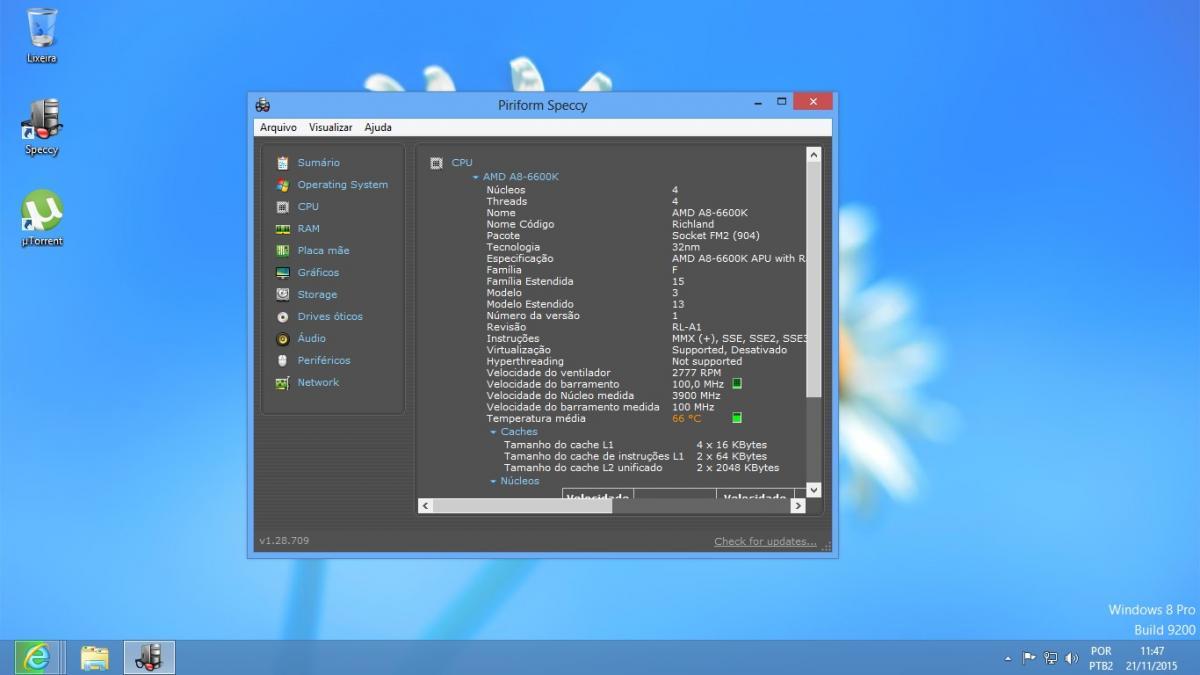Click the vertical scrollbar thumb
The width and height of the screenshot is (1200, 675).
coord(813,280)
